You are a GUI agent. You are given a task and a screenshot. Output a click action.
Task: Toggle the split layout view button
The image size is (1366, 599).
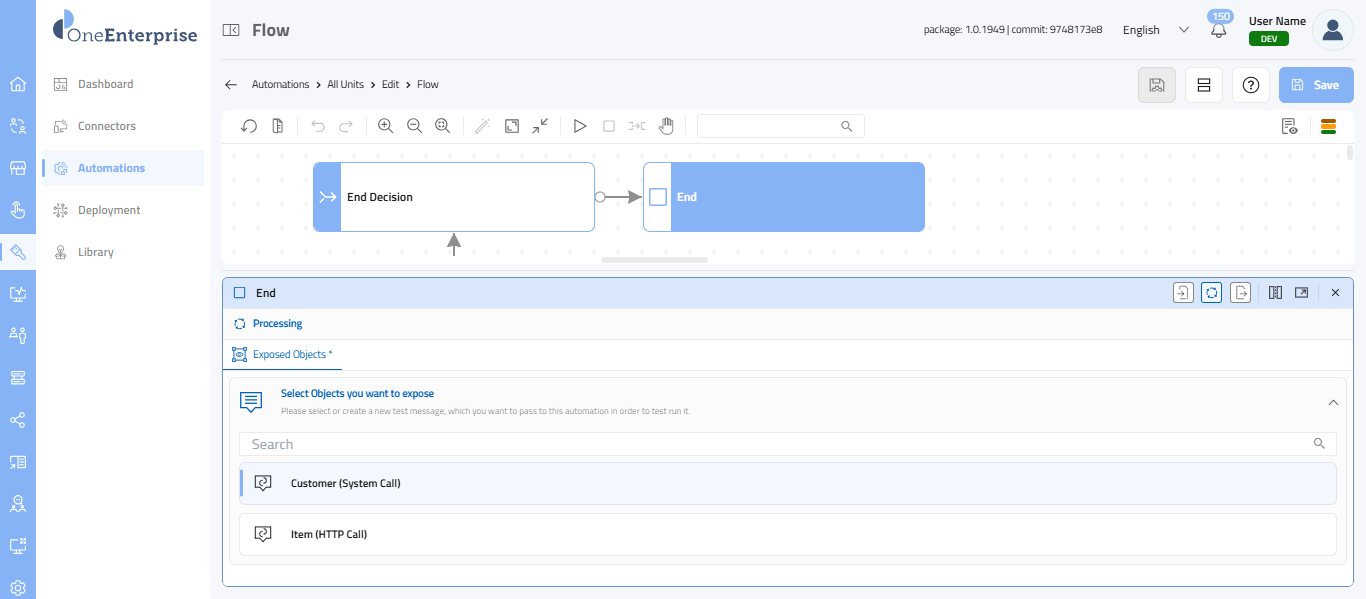[x=1203, y=85]
